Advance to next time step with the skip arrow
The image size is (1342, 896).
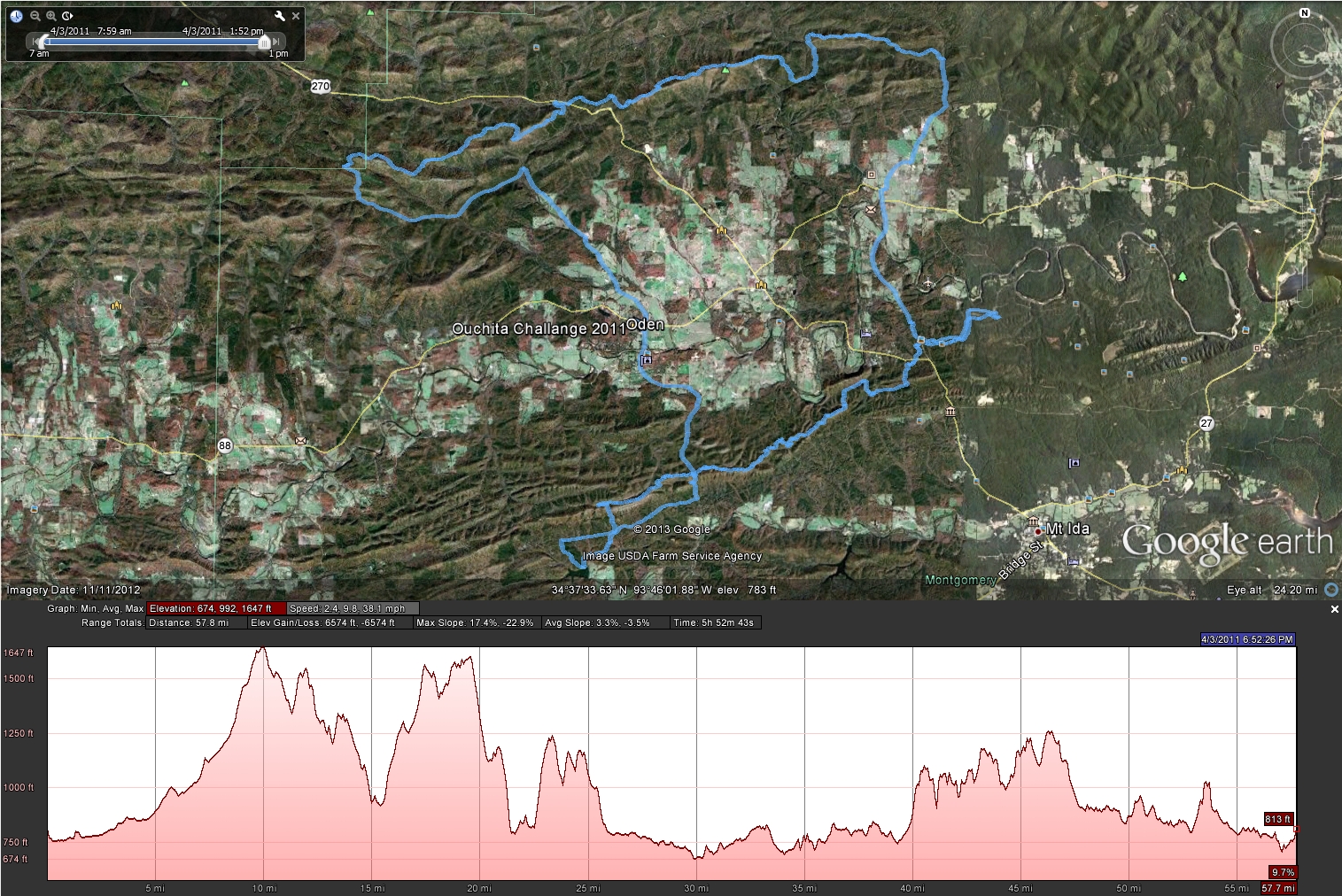point(275,42)
